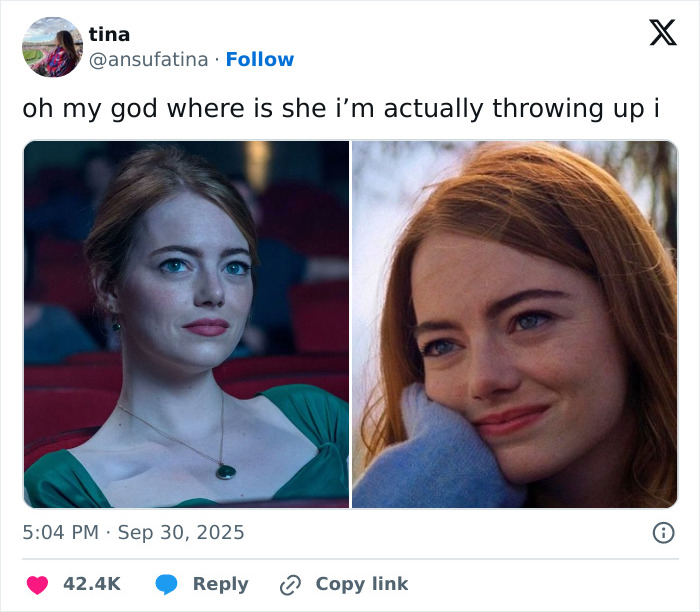Click the Sep 30, 2025 date

[181, 533]
